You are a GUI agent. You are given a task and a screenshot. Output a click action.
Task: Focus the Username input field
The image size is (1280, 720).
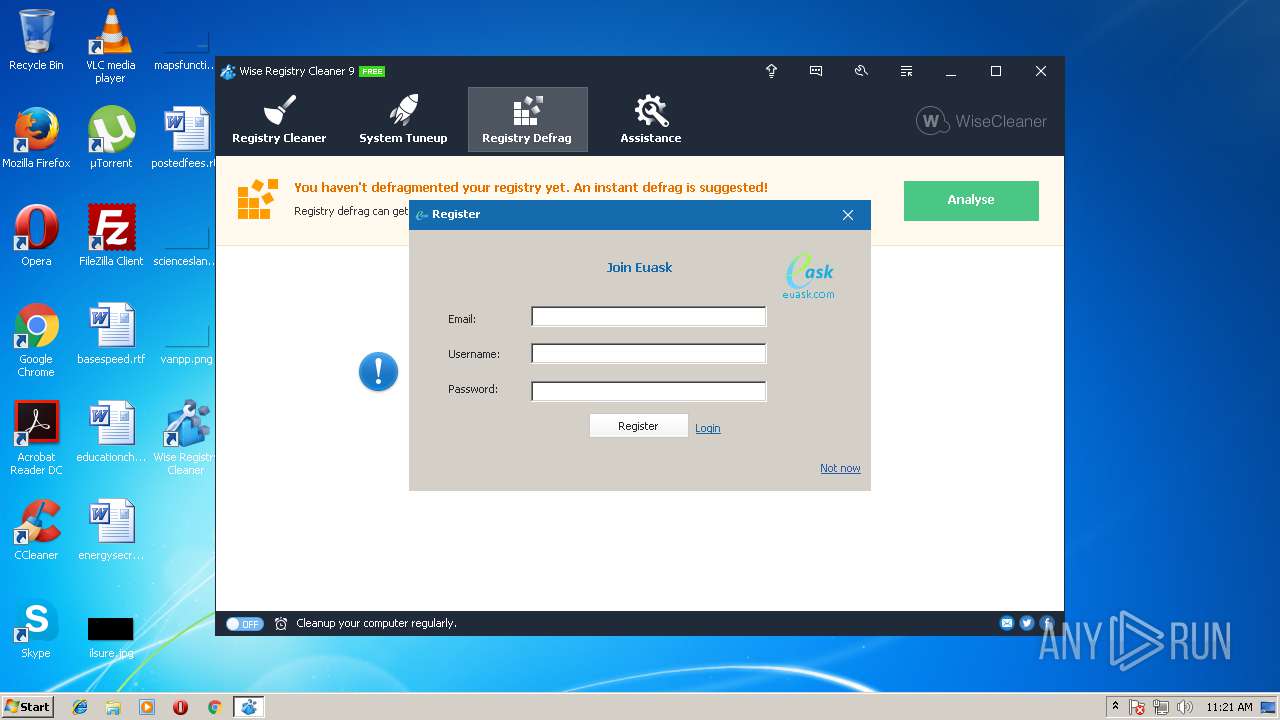pos(648,353)
